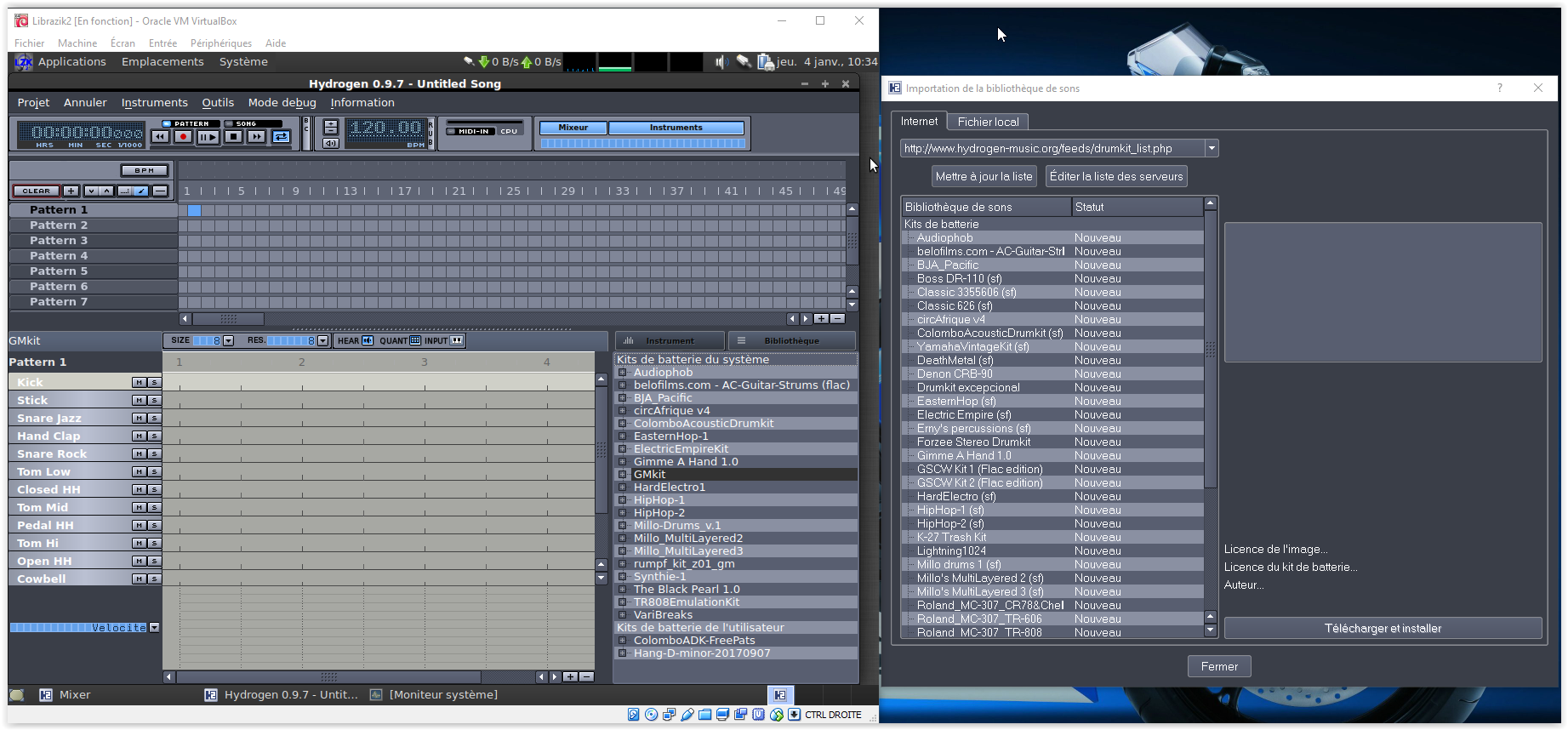Mute the Snare Jazz instrument

[139, 419]
